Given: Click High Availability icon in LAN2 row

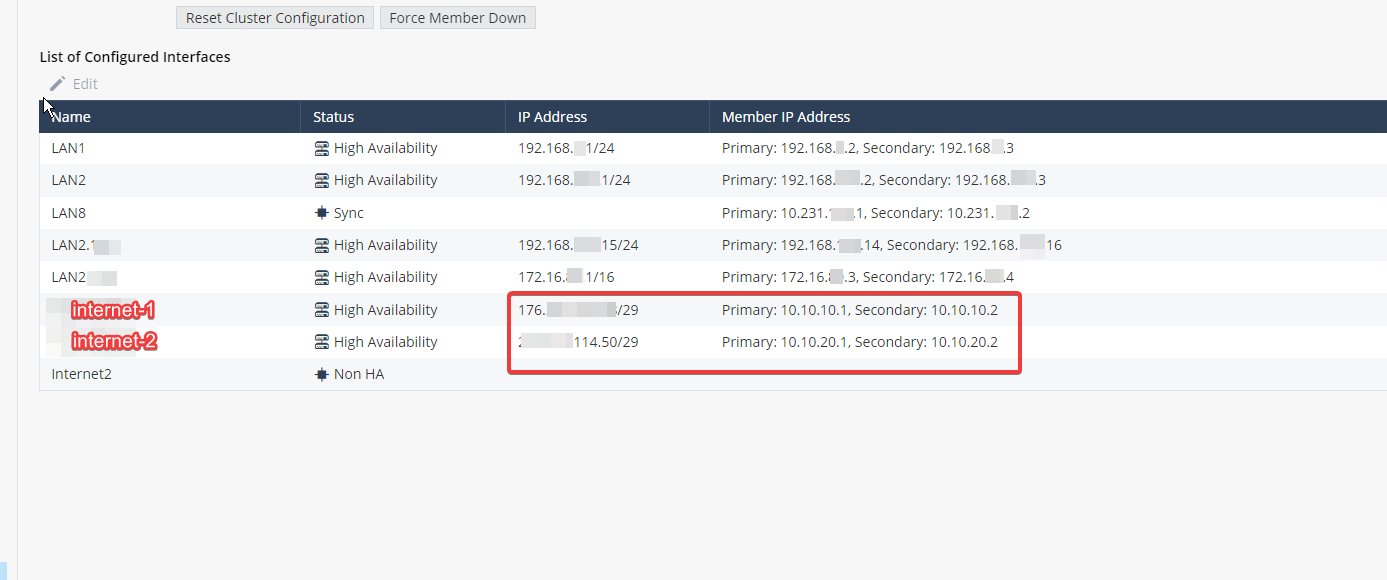Looking at the screenshot, I should pyautogui.click(x=321, y=180).
